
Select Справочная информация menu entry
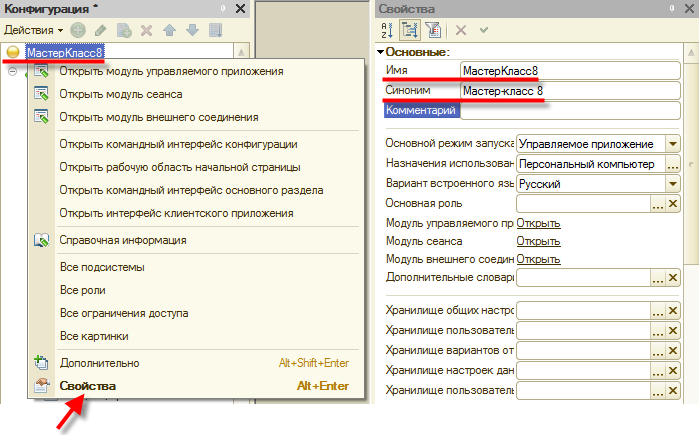click(122, 240)
